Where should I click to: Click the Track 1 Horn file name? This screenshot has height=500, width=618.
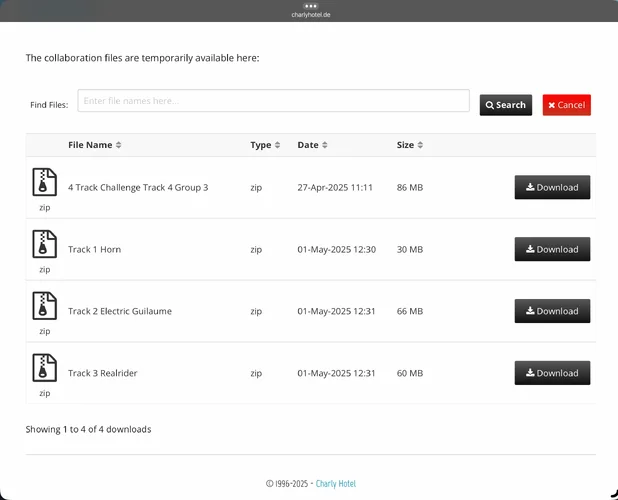(x=94, y=249)
